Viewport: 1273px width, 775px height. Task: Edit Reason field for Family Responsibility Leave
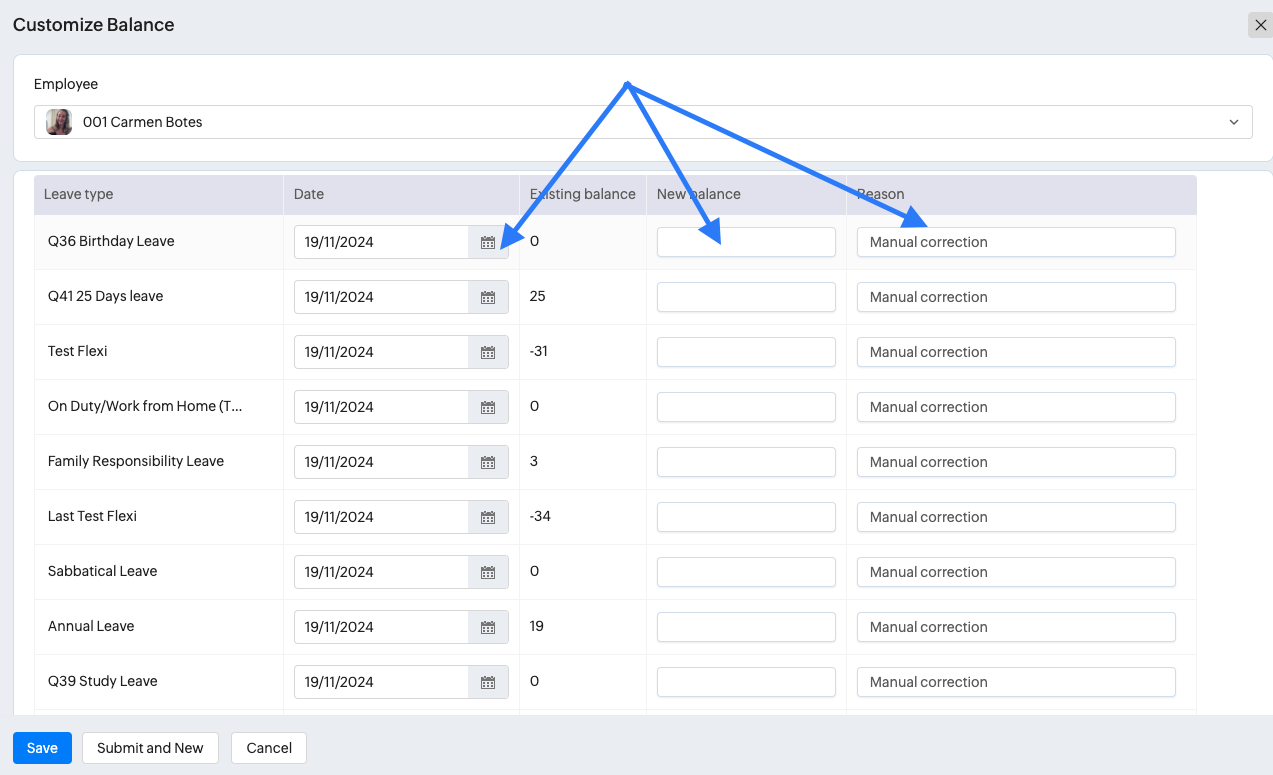1016,462
